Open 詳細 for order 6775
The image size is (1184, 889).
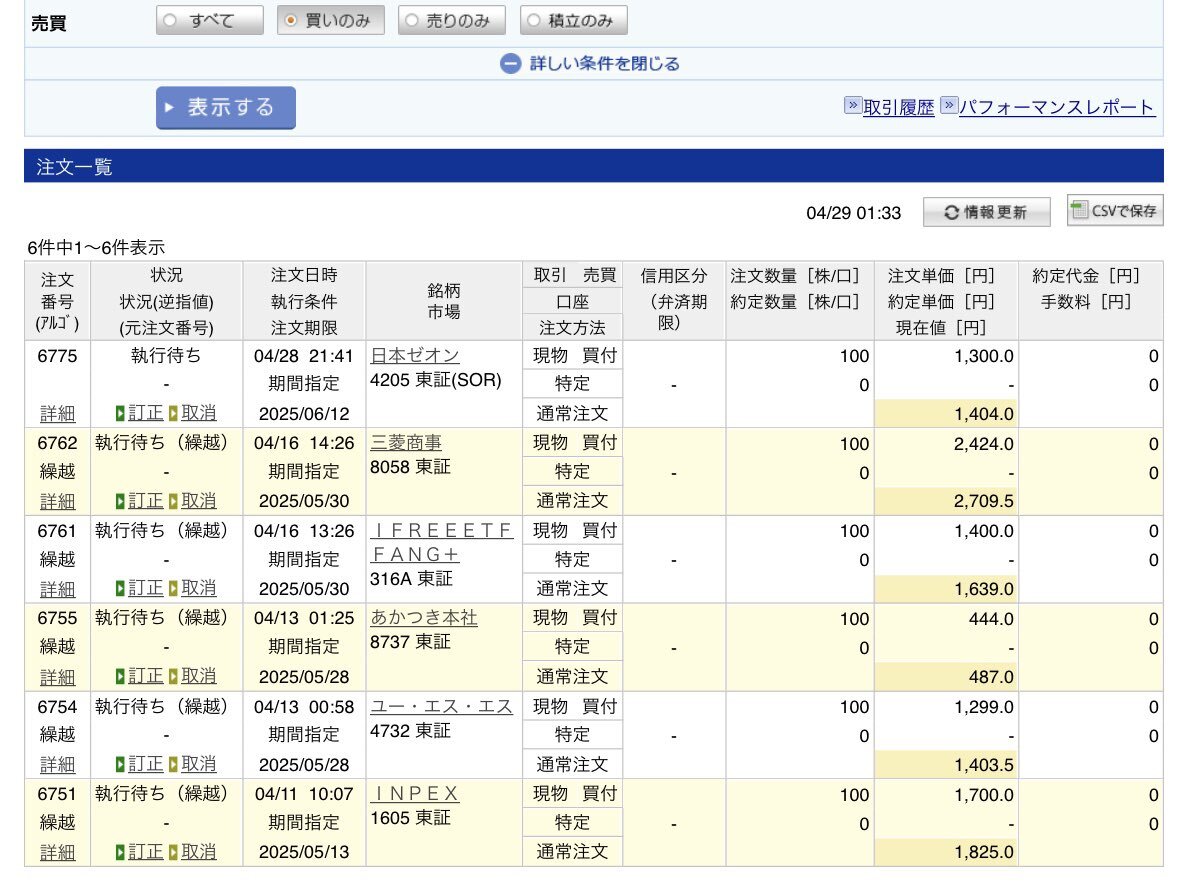pos(57,414)
